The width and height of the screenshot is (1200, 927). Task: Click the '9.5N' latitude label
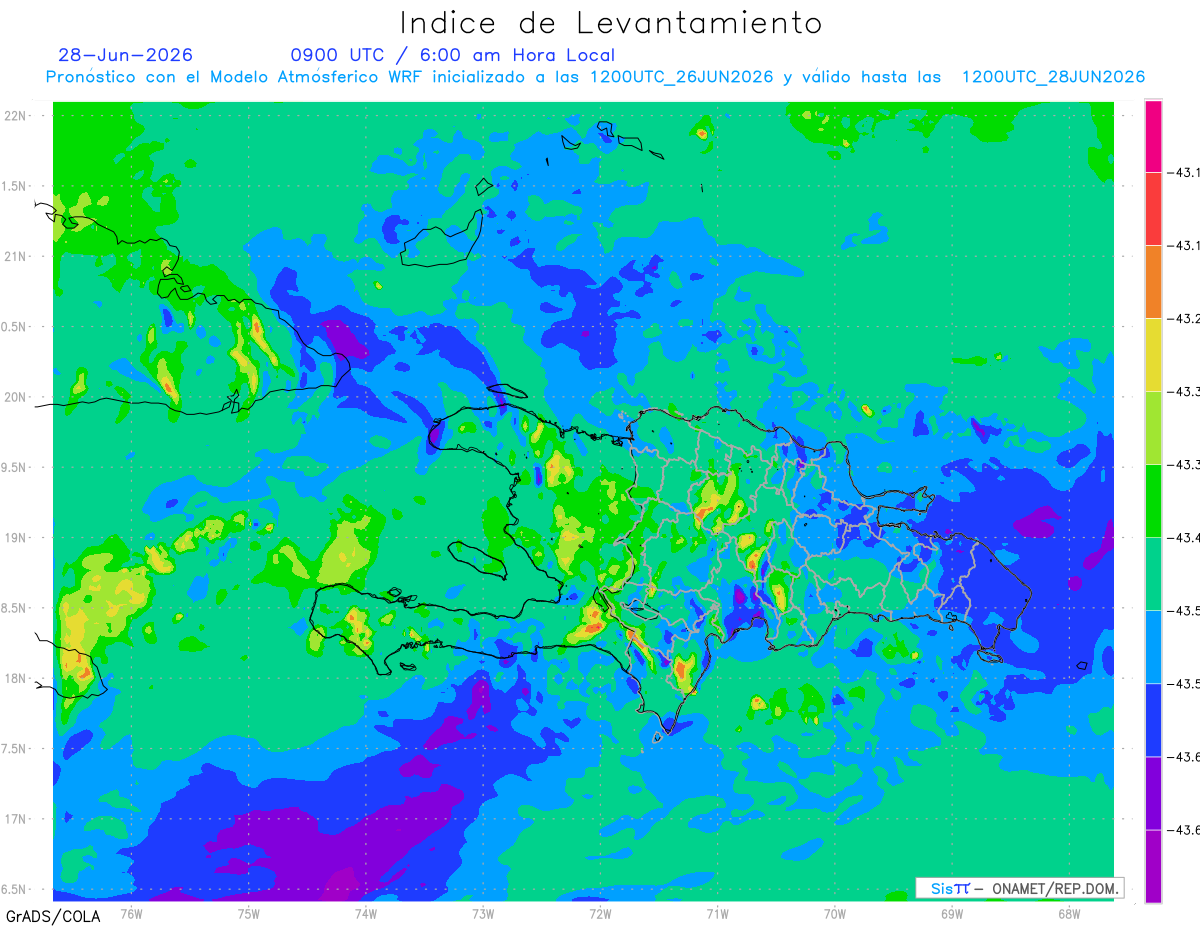(15, 467)
